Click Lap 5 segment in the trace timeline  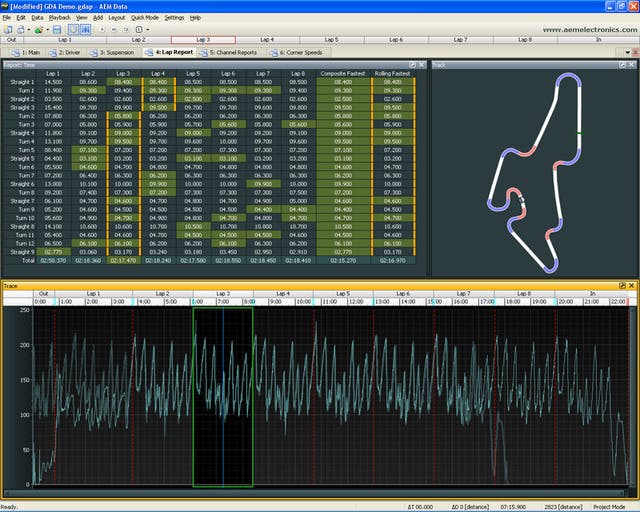[x=342, y=294]
